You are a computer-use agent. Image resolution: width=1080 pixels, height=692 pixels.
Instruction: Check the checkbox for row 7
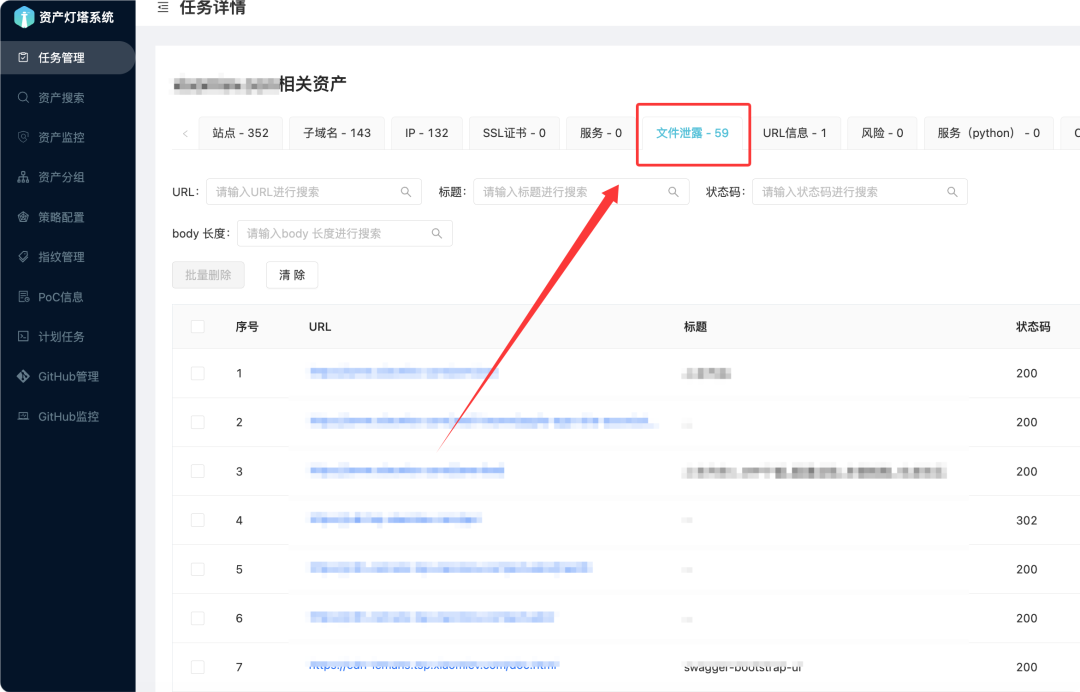[198, 667]
